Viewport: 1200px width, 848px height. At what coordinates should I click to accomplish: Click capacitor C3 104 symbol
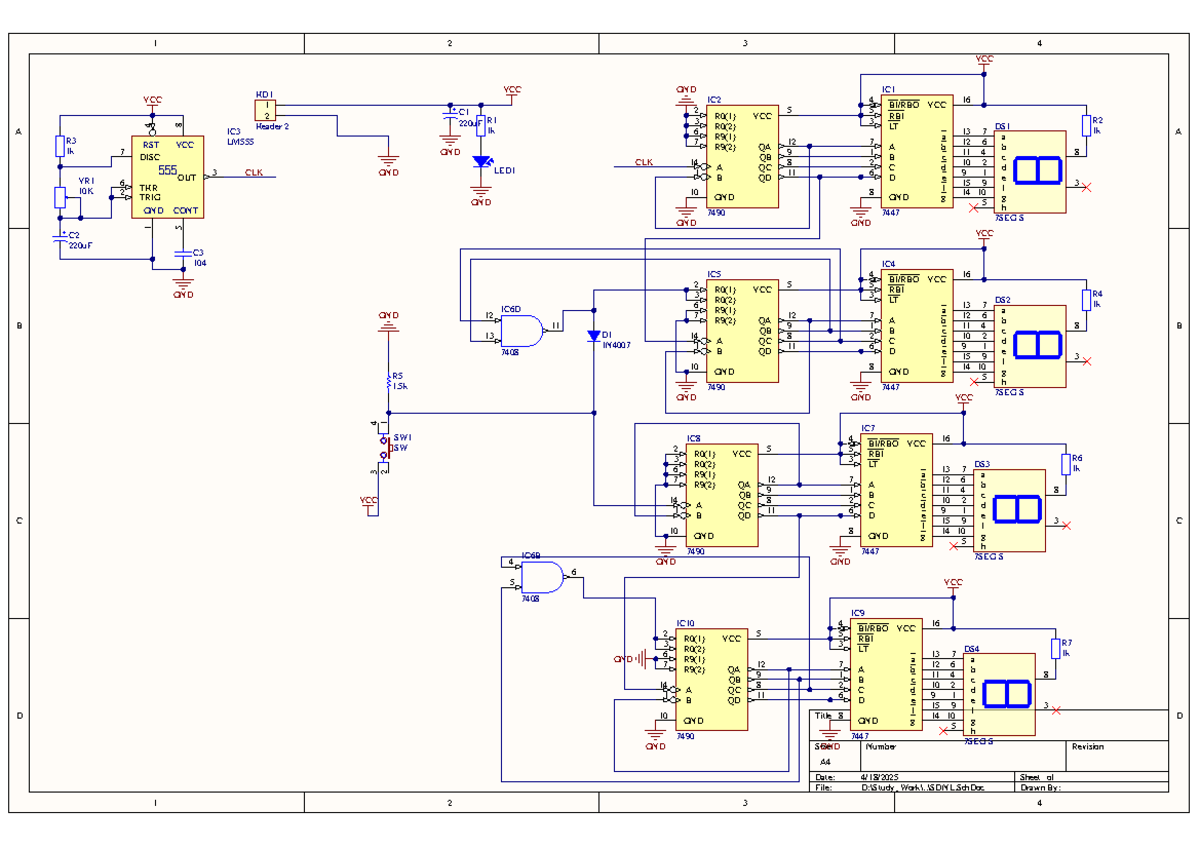point(183,256)
